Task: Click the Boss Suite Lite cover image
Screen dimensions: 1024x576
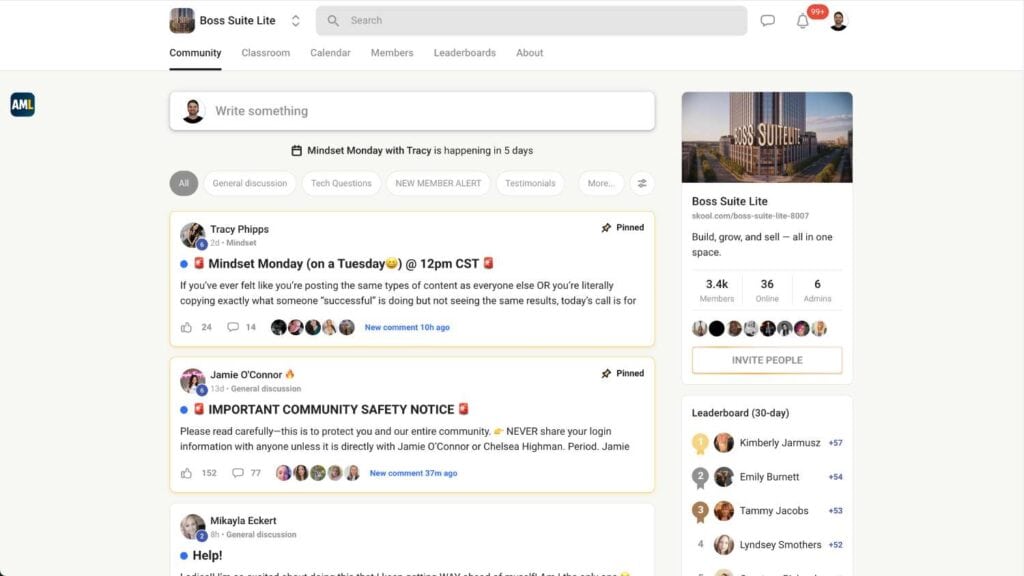Action: coord(767,137)
